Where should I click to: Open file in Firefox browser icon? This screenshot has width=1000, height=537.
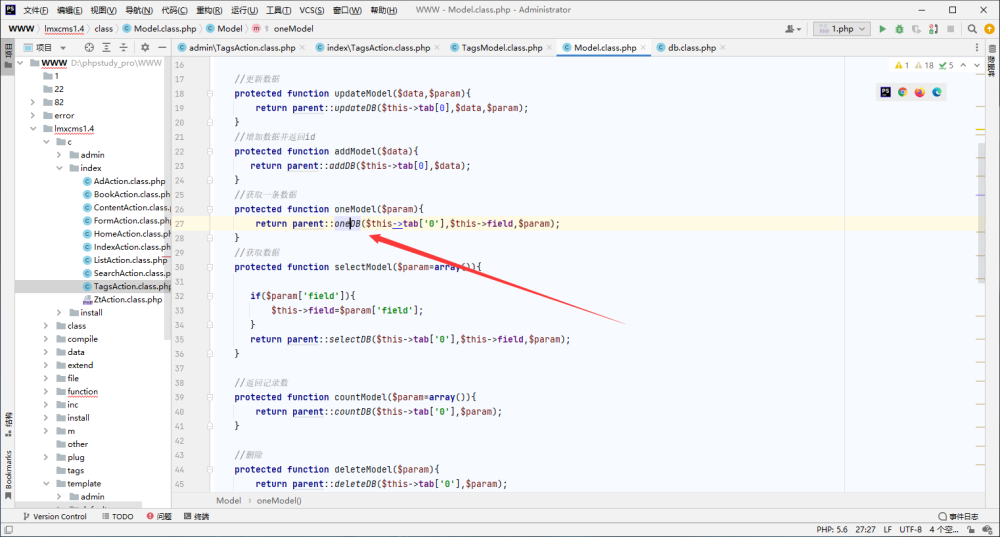(920, 92)
